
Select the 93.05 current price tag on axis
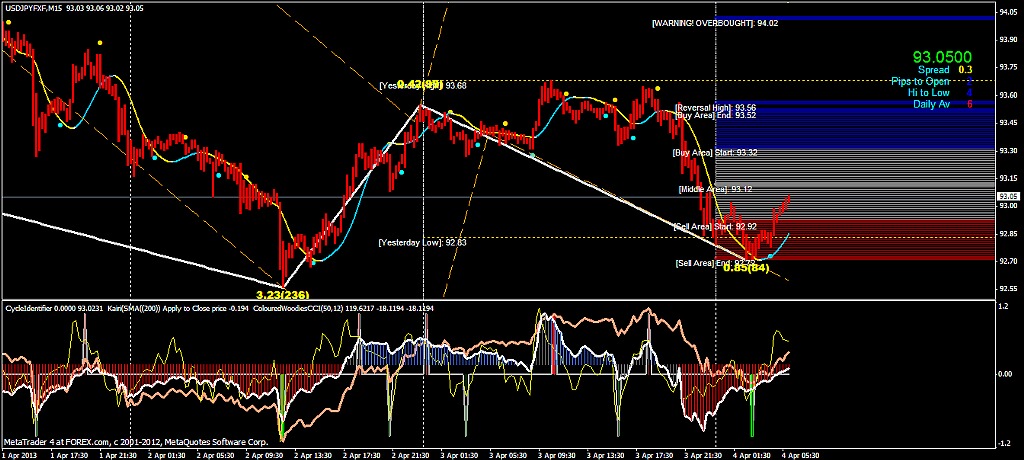1009,196
